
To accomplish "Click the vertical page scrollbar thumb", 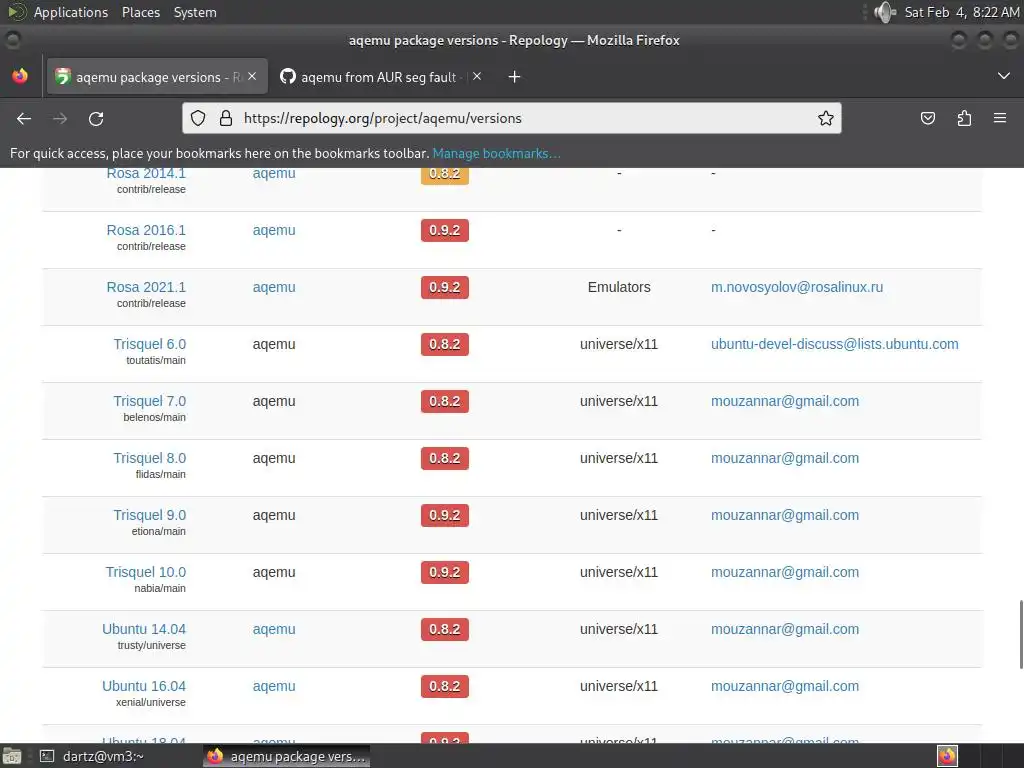I will [x=1021, y=634].
